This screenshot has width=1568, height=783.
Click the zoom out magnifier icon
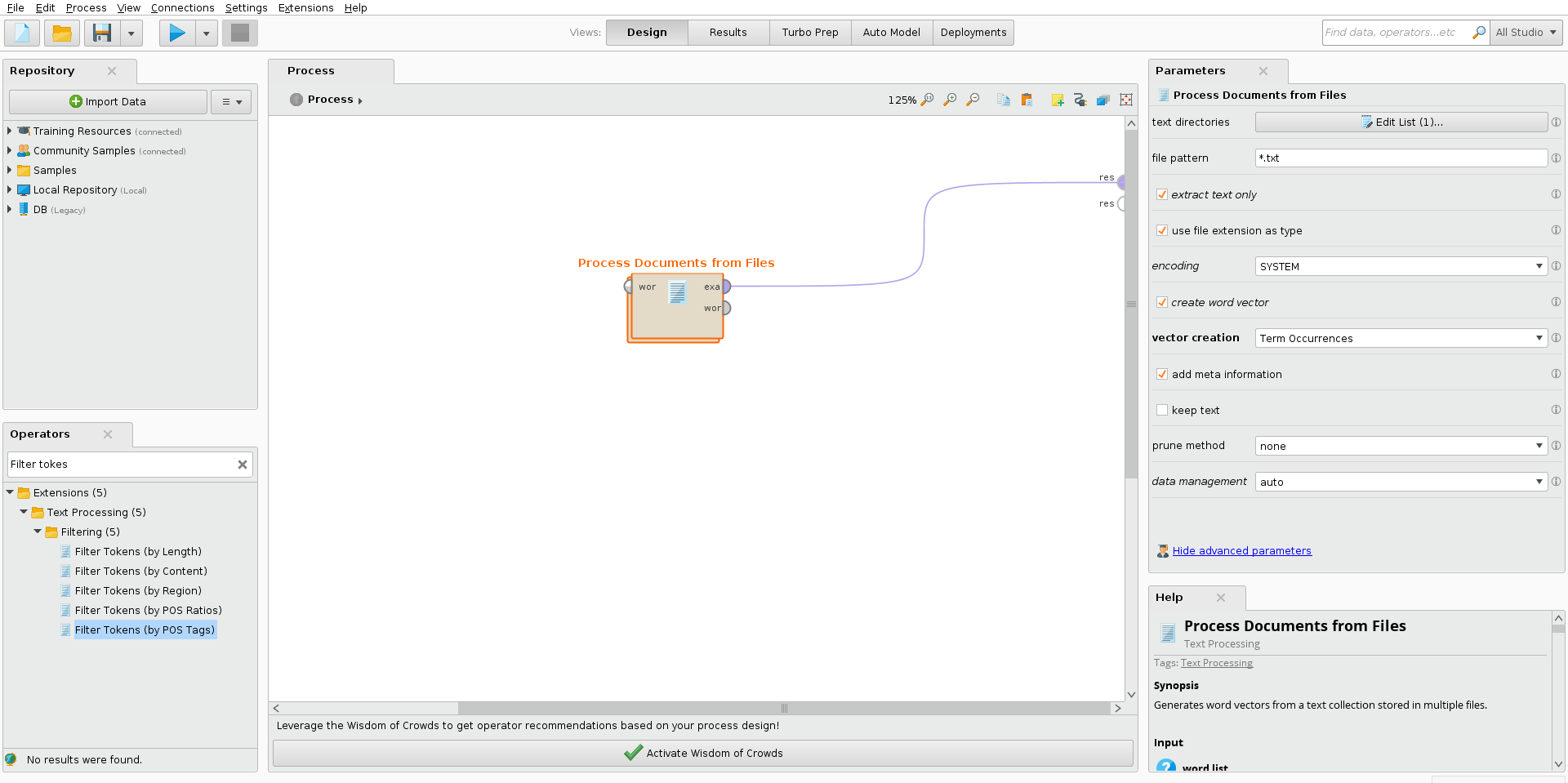click(x=973, y=100)
